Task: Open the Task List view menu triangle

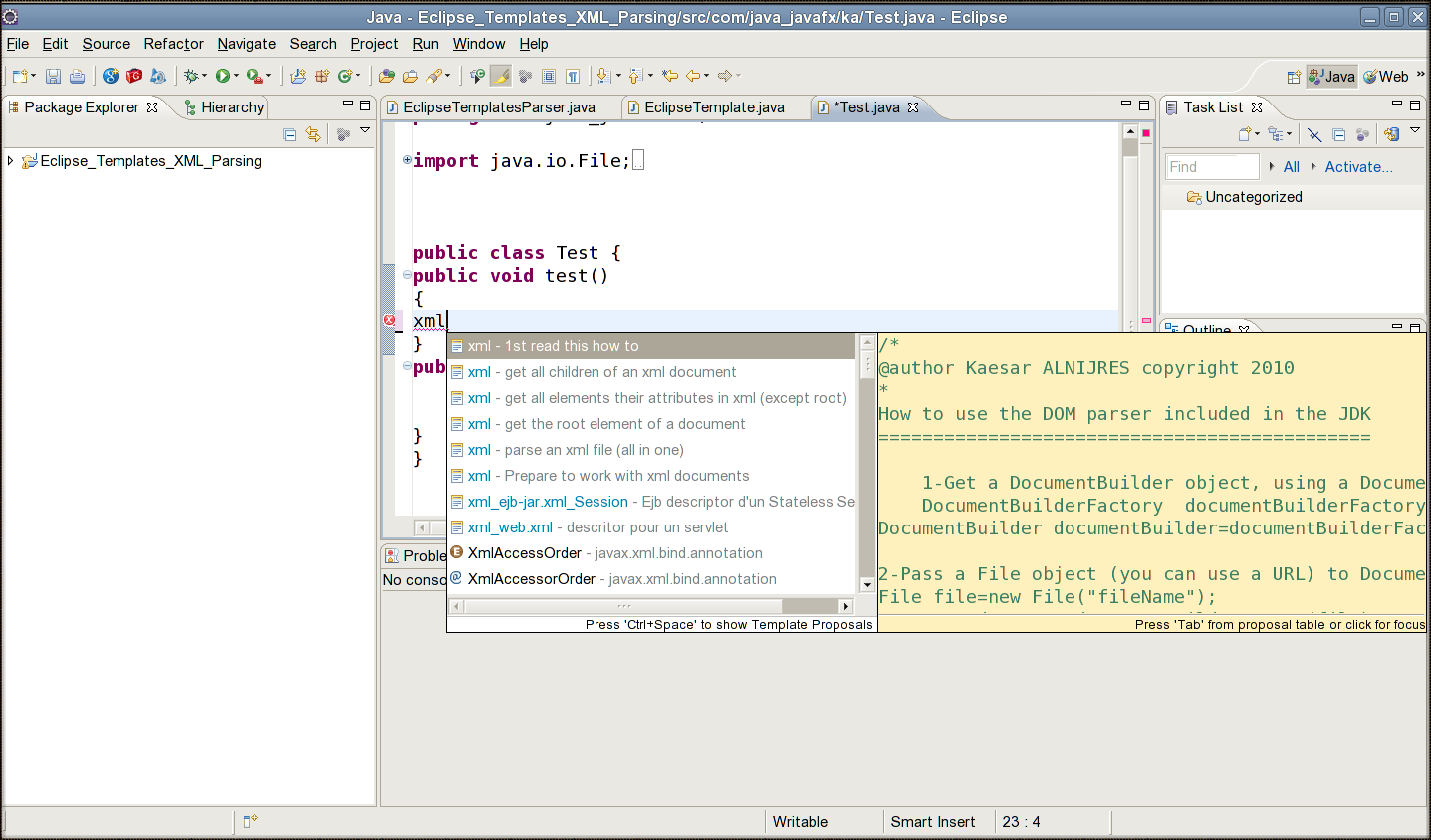Action: [x=1415, y=131]
